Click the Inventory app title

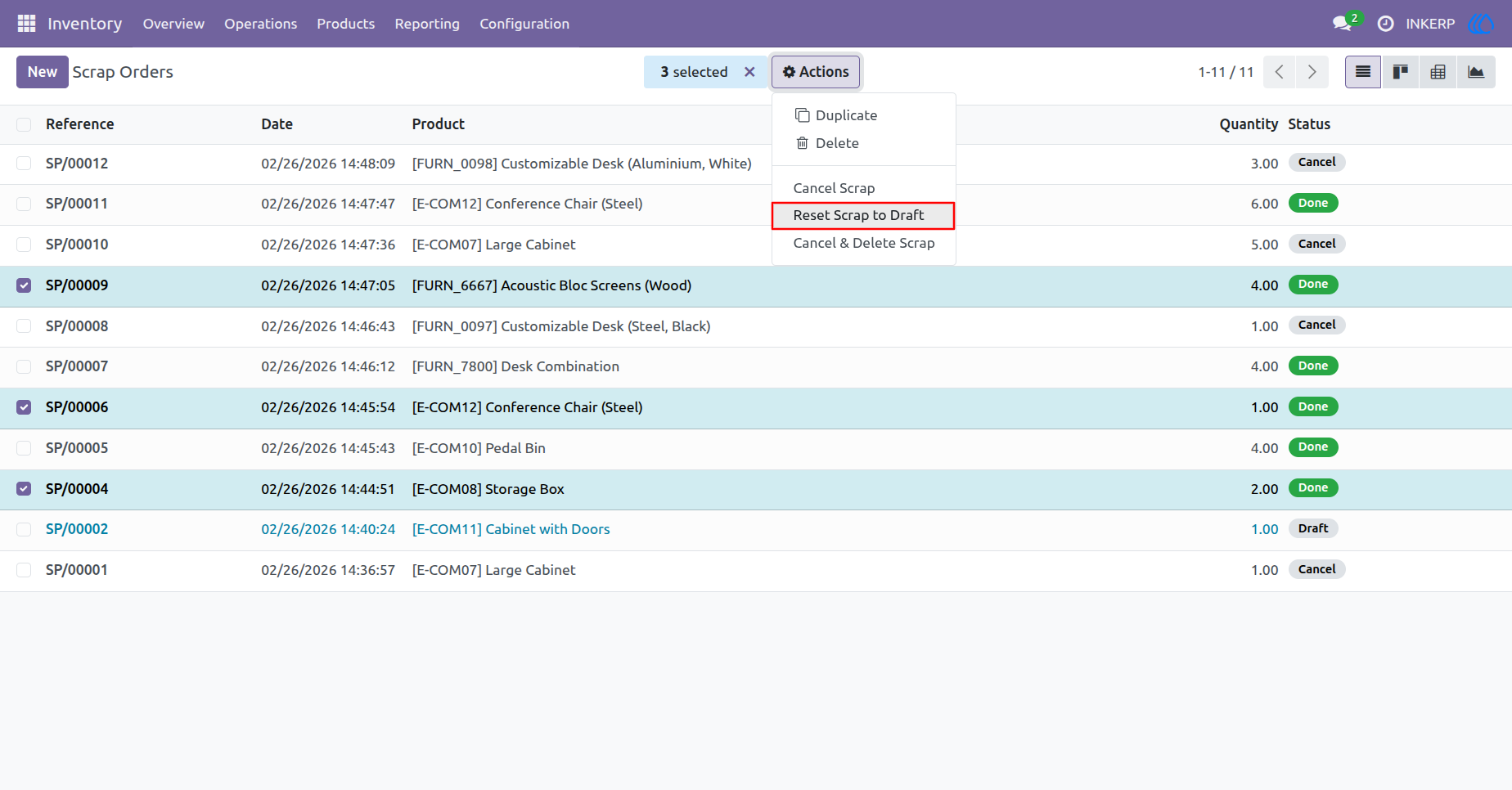pos(85,24)
